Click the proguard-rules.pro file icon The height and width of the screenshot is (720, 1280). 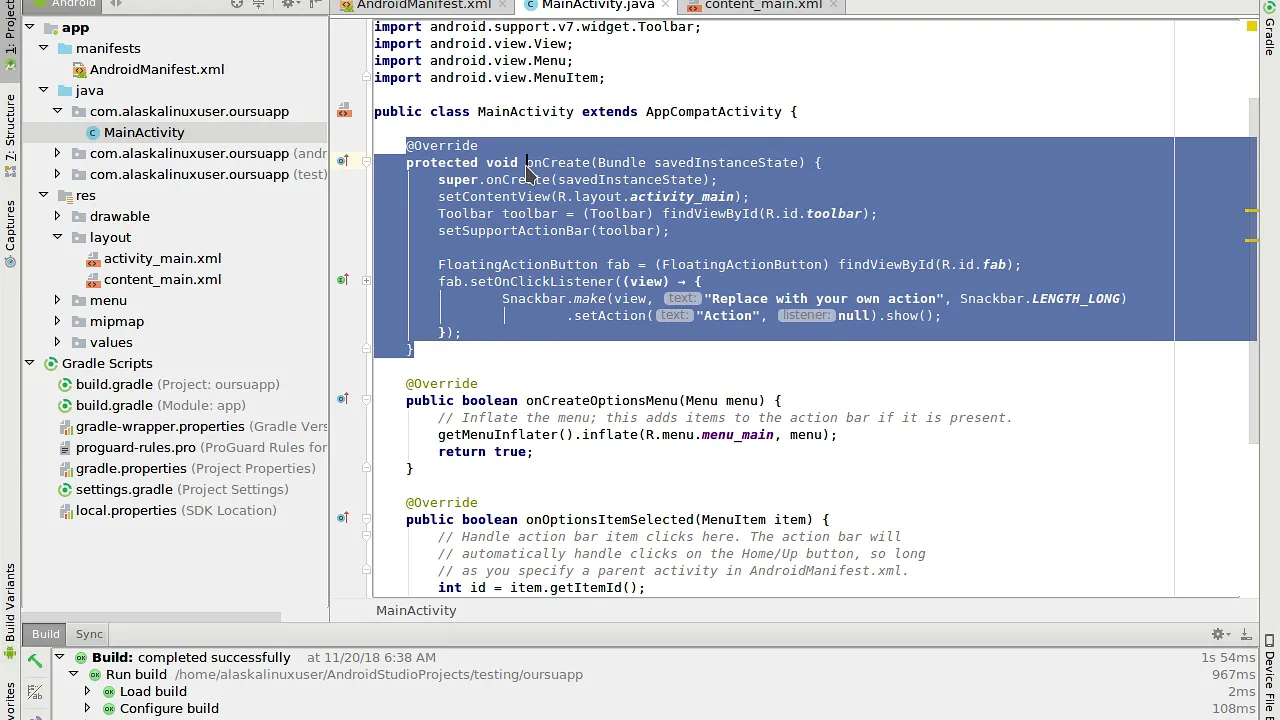(x=65, y=448)
